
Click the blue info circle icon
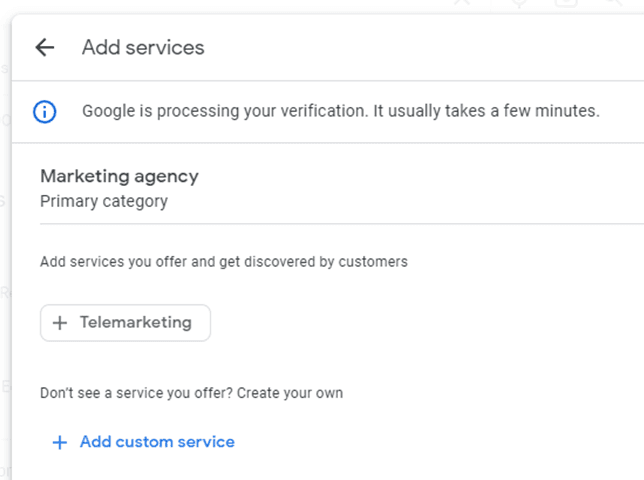pos(44,112)
